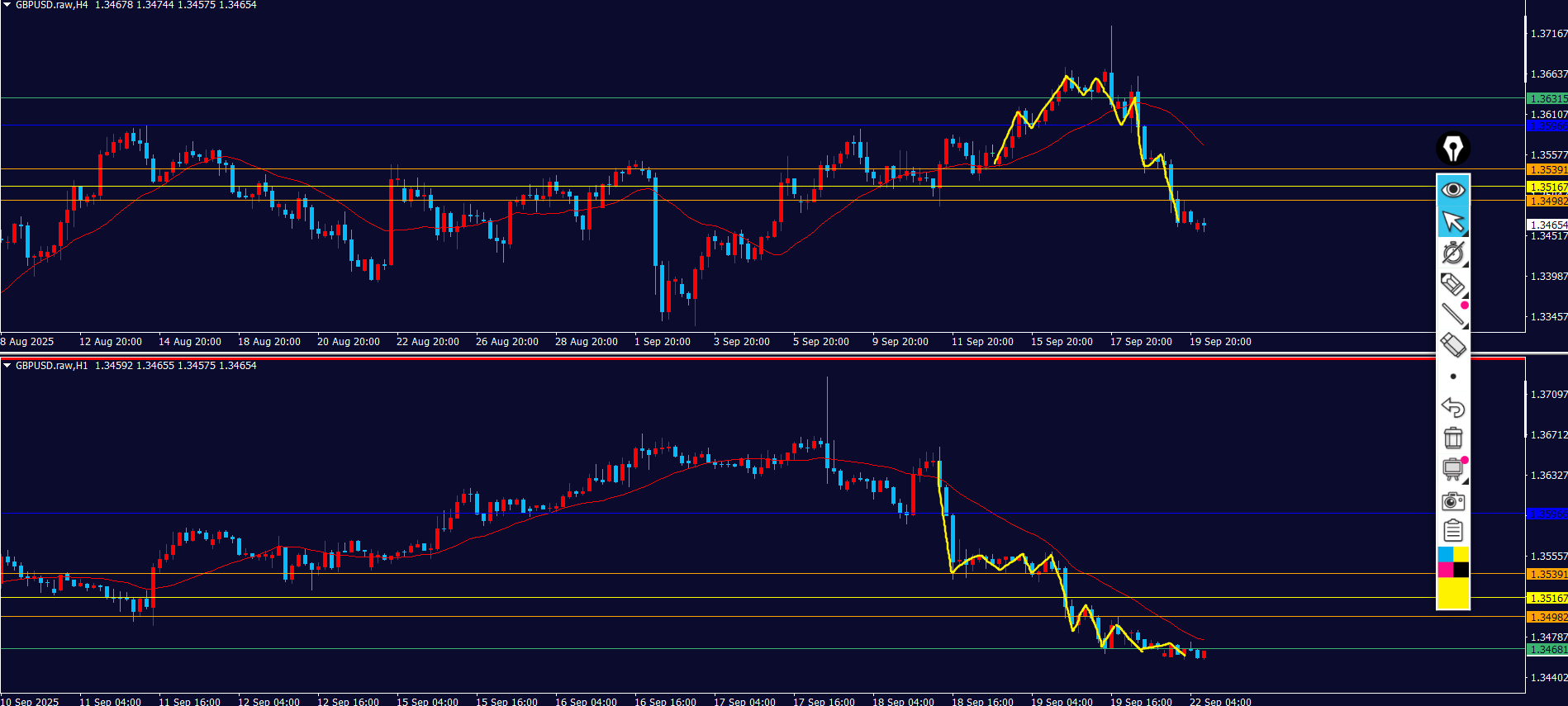This screenshot has height=706, width=1568.
Task: Choose the brush size dot
Action: coord(1453,377)
